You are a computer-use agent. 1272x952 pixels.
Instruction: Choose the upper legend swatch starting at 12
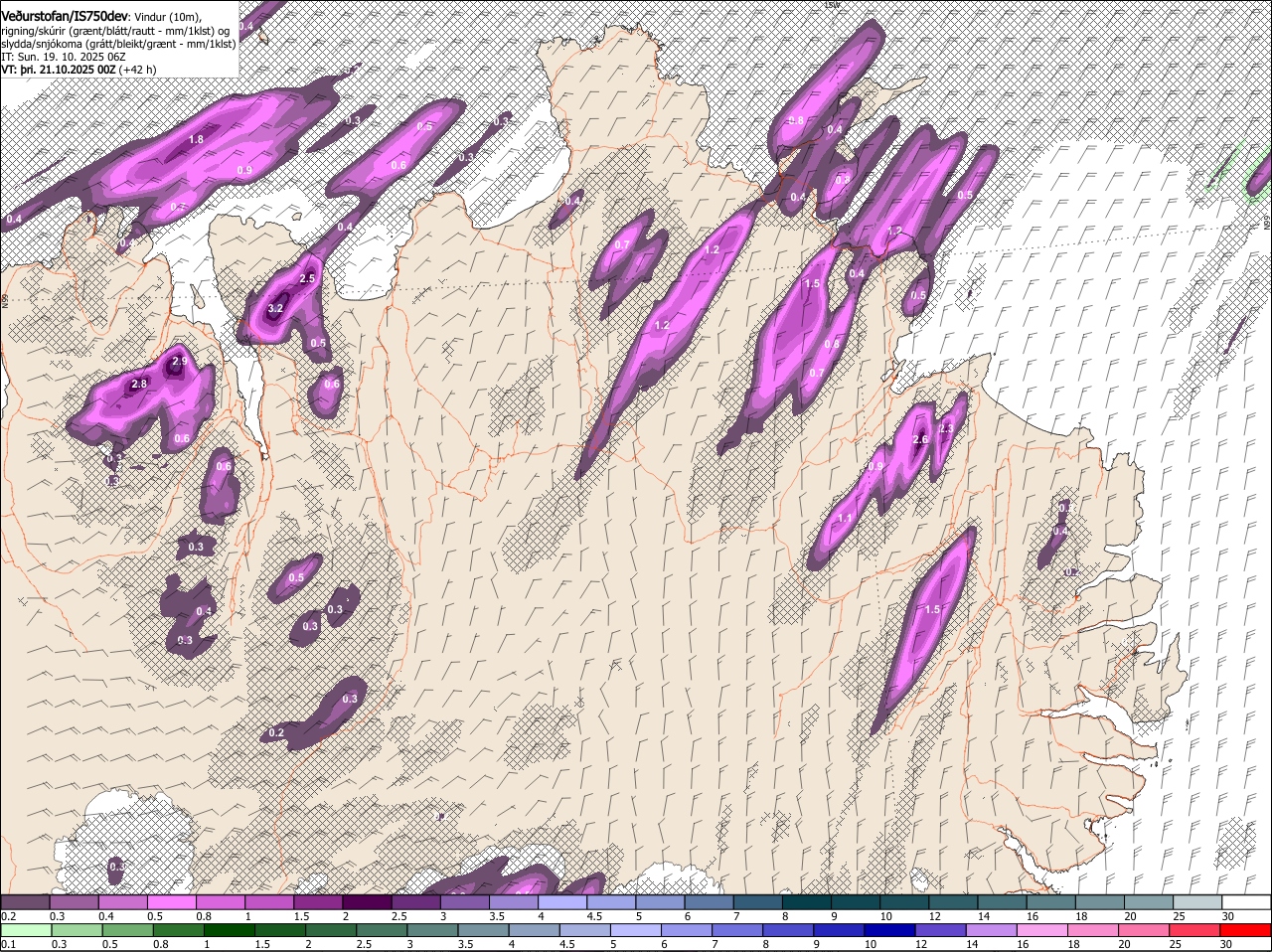pos(954,901)
